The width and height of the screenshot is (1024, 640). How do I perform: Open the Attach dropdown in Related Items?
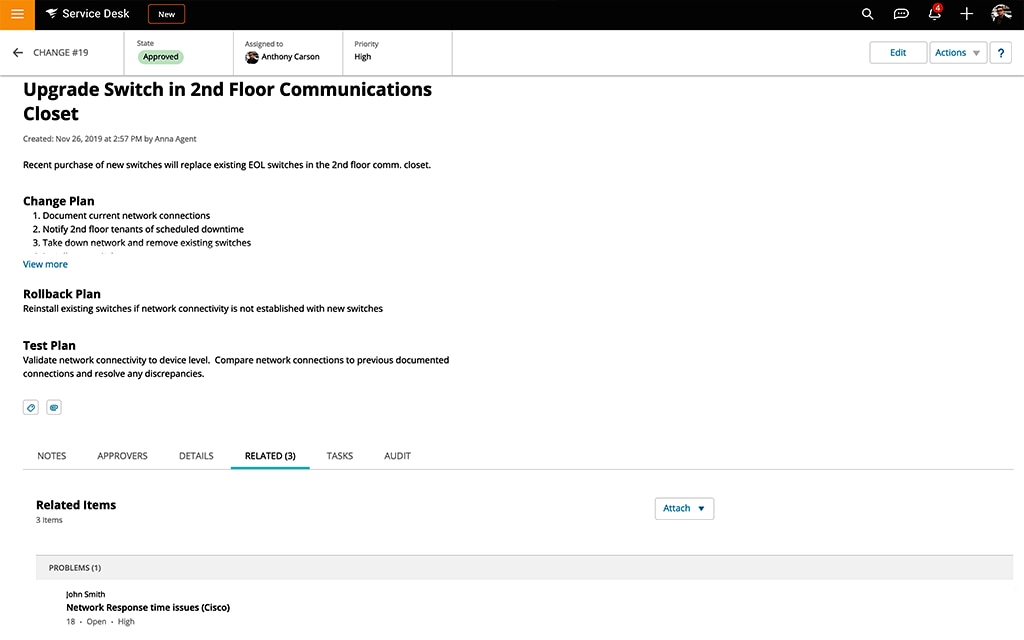684,508
